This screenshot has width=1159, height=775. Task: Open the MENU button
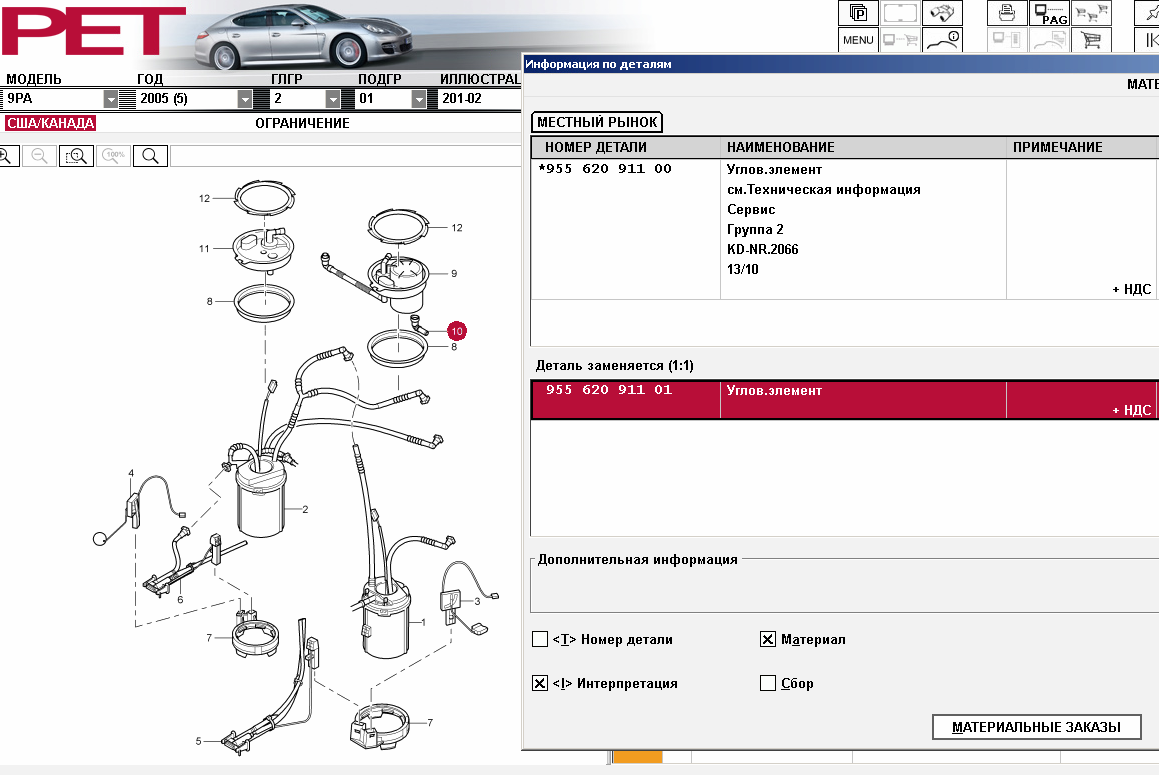pyautogui.click(x=858, y=40)
